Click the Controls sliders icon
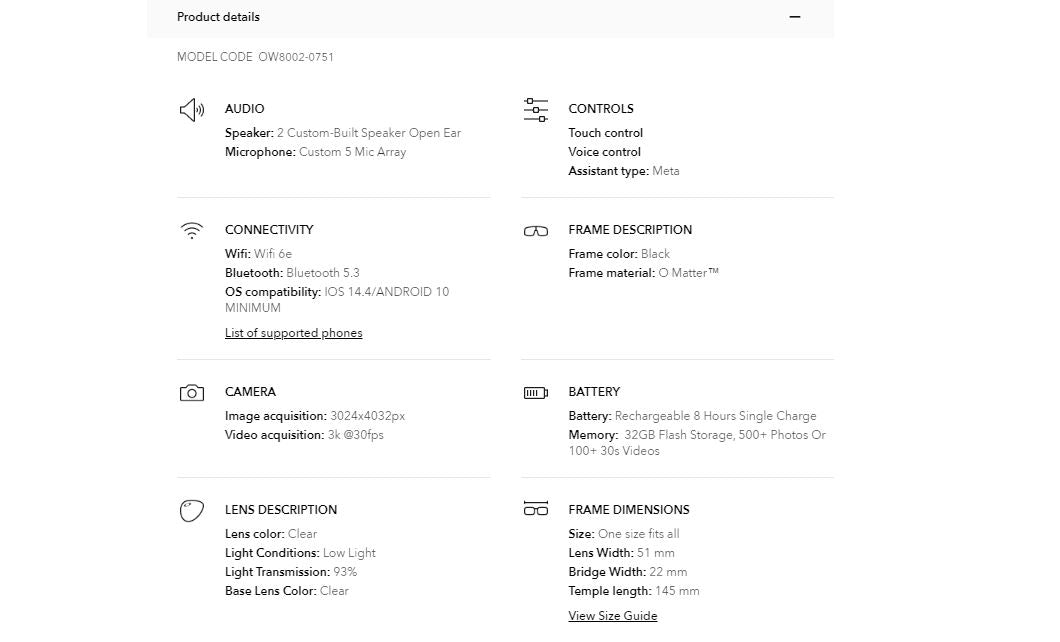The width and height of the screenshot is (1060, 642). click(536, 110)
